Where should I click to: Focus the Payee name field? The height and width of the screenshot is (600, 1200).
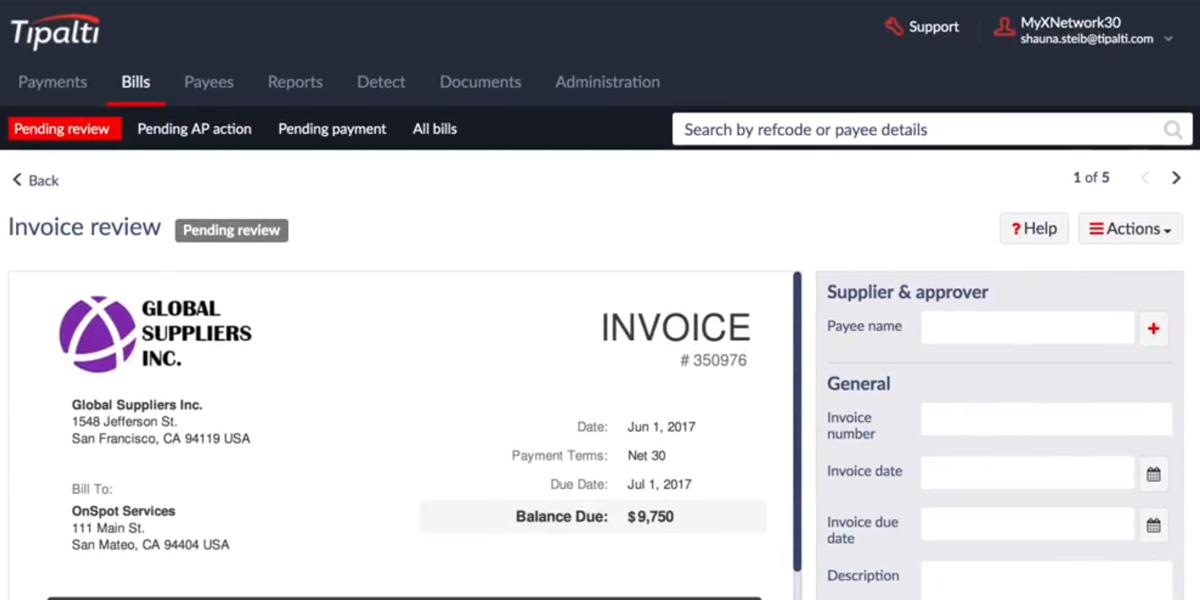(x=1027, y=328)
